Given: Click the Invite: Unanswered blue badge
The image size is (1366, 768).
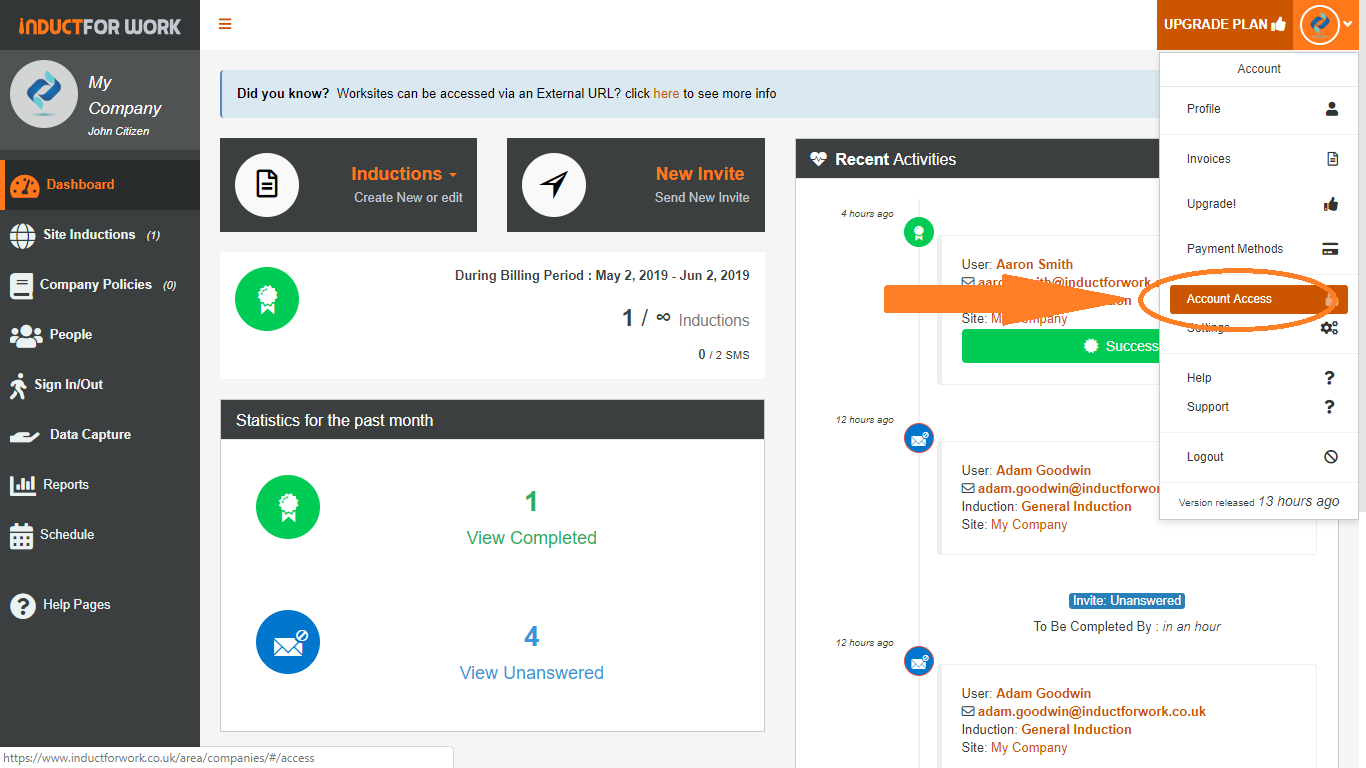Looking at the screenshot, I should 1127,601.
